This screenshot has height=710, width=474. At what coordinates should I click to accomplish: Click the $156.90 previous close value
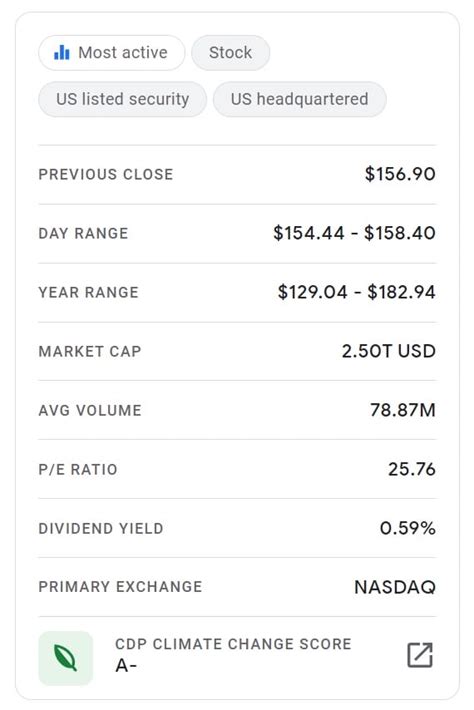click(x=400, y=174)
